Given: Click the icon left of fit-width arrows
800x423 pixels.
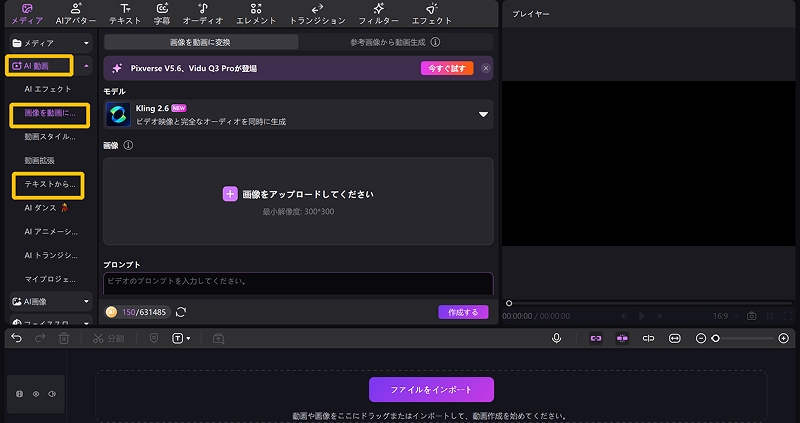Looking at the screenshot, I should pos(648,338).
